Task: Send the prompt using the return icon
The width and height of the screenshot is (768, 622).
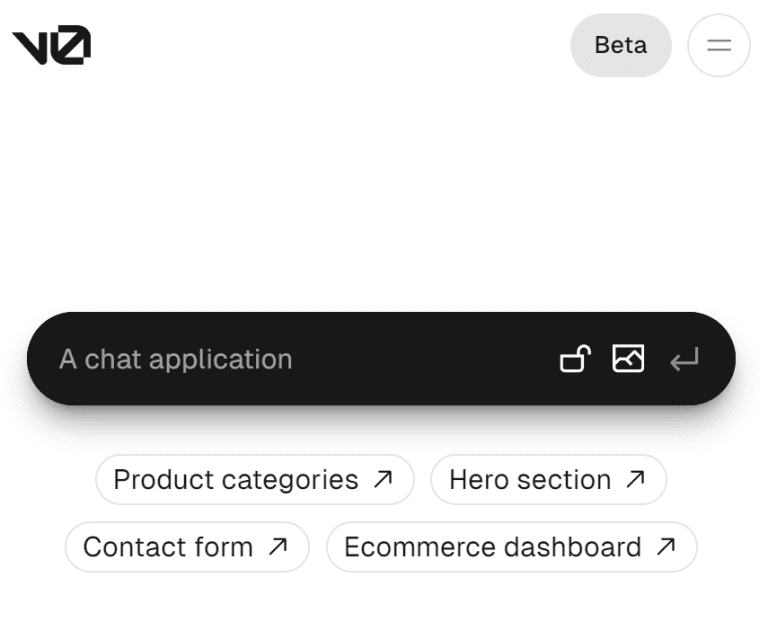Action: coord(685,359)
